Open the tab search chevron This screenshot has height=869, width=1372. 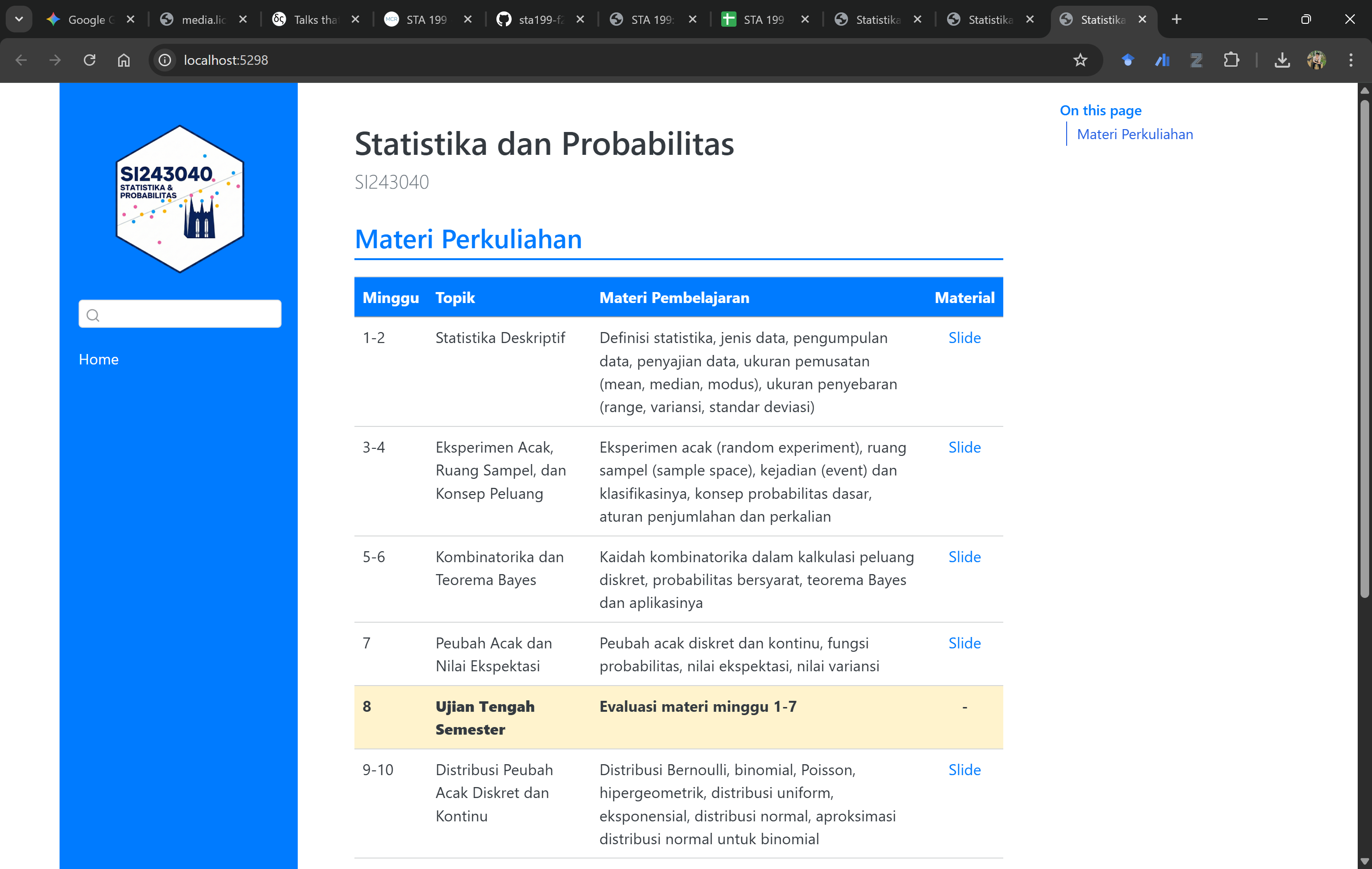point(19,19)
